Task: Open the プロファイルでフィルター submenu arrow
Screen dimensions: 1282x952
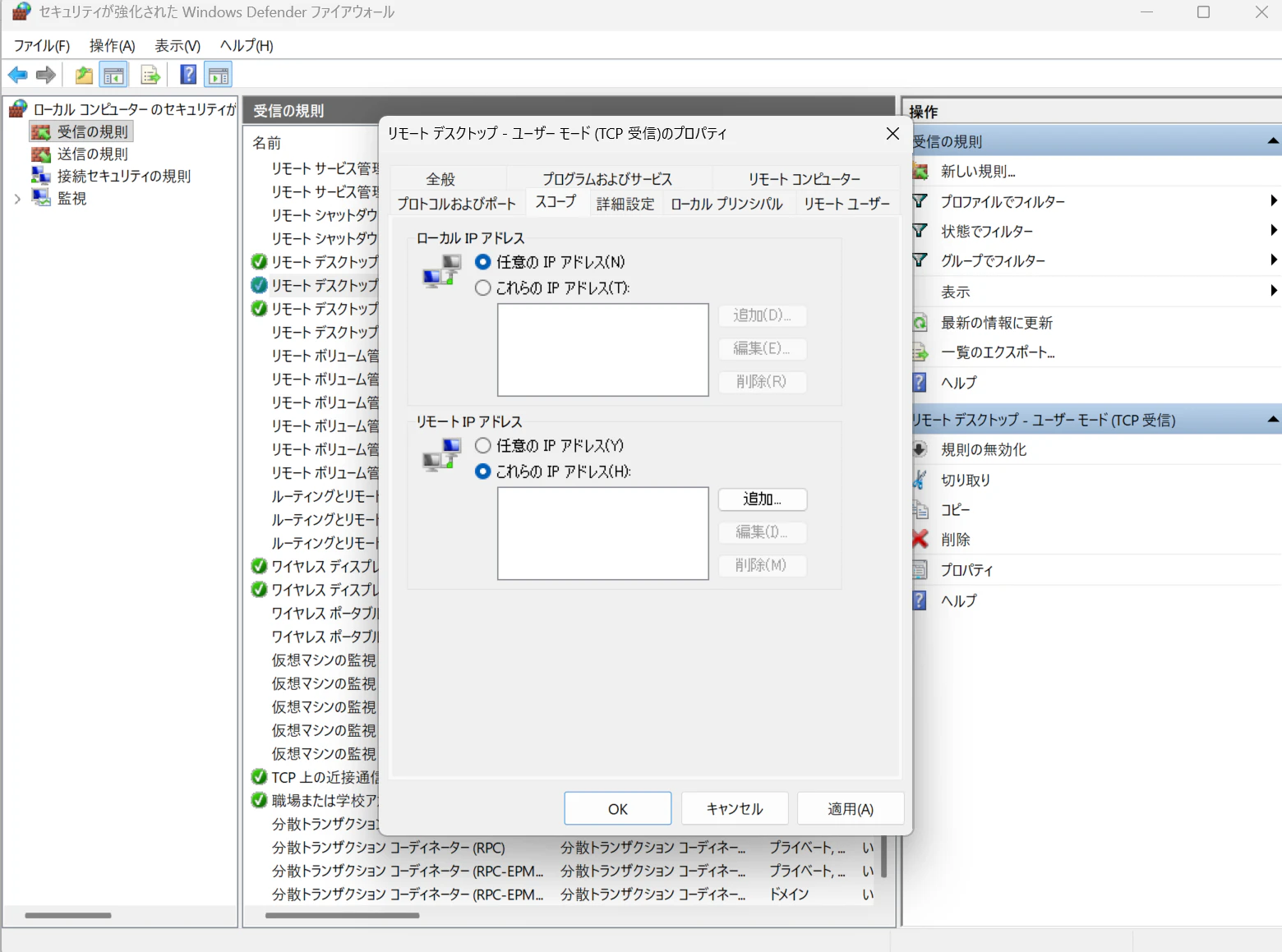Action: pos(1273,201)
